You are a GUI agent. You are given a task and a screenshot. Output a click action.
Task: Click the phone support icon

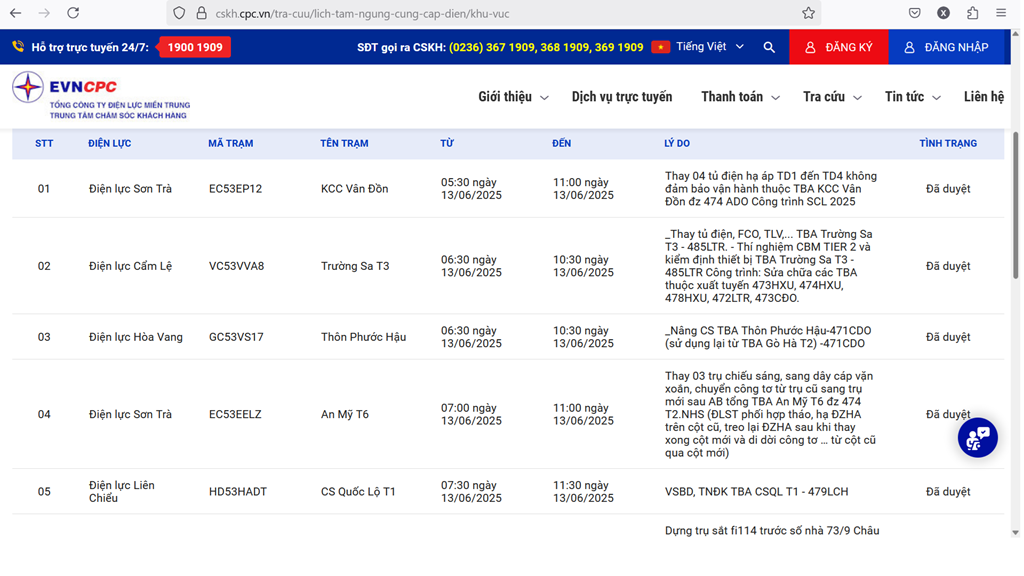[x=18, y=46]
